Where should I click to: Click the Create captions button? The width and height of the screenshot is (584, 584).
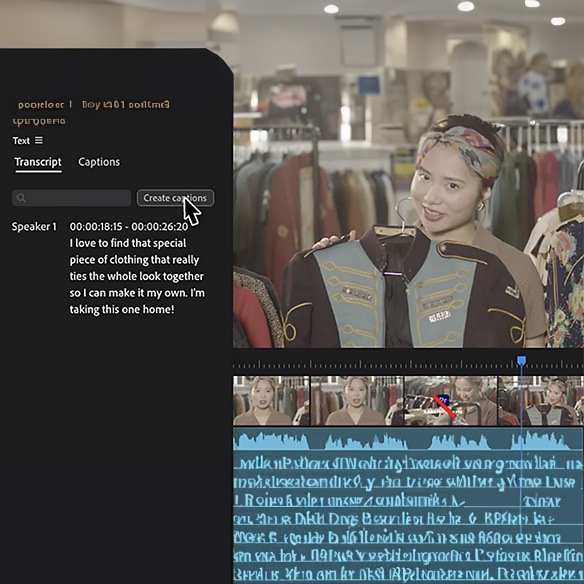(175, 198)
